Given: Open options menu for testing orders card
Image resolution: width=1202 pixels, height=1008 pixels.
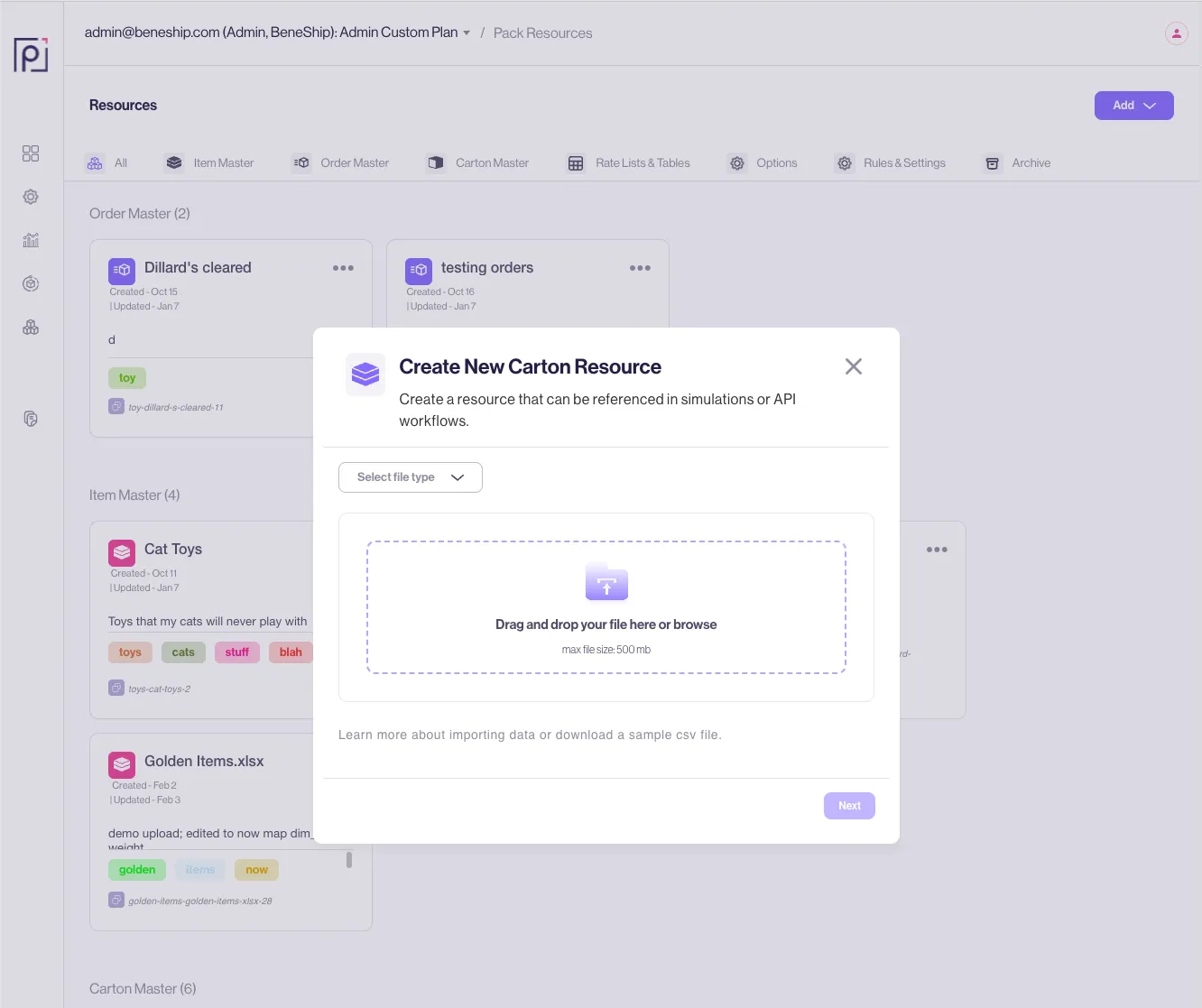Looking at the screenshot, I should 640,268.
